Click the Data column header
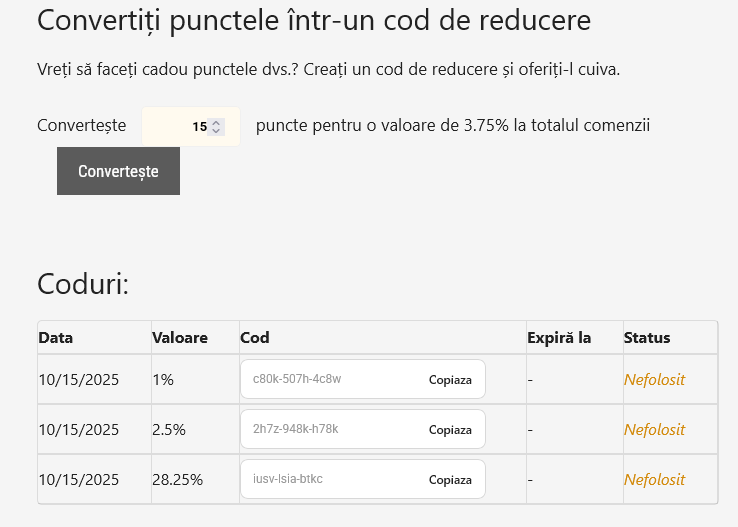Image resolution: width=738 pixels, height=527 pixels. (56, 338)
